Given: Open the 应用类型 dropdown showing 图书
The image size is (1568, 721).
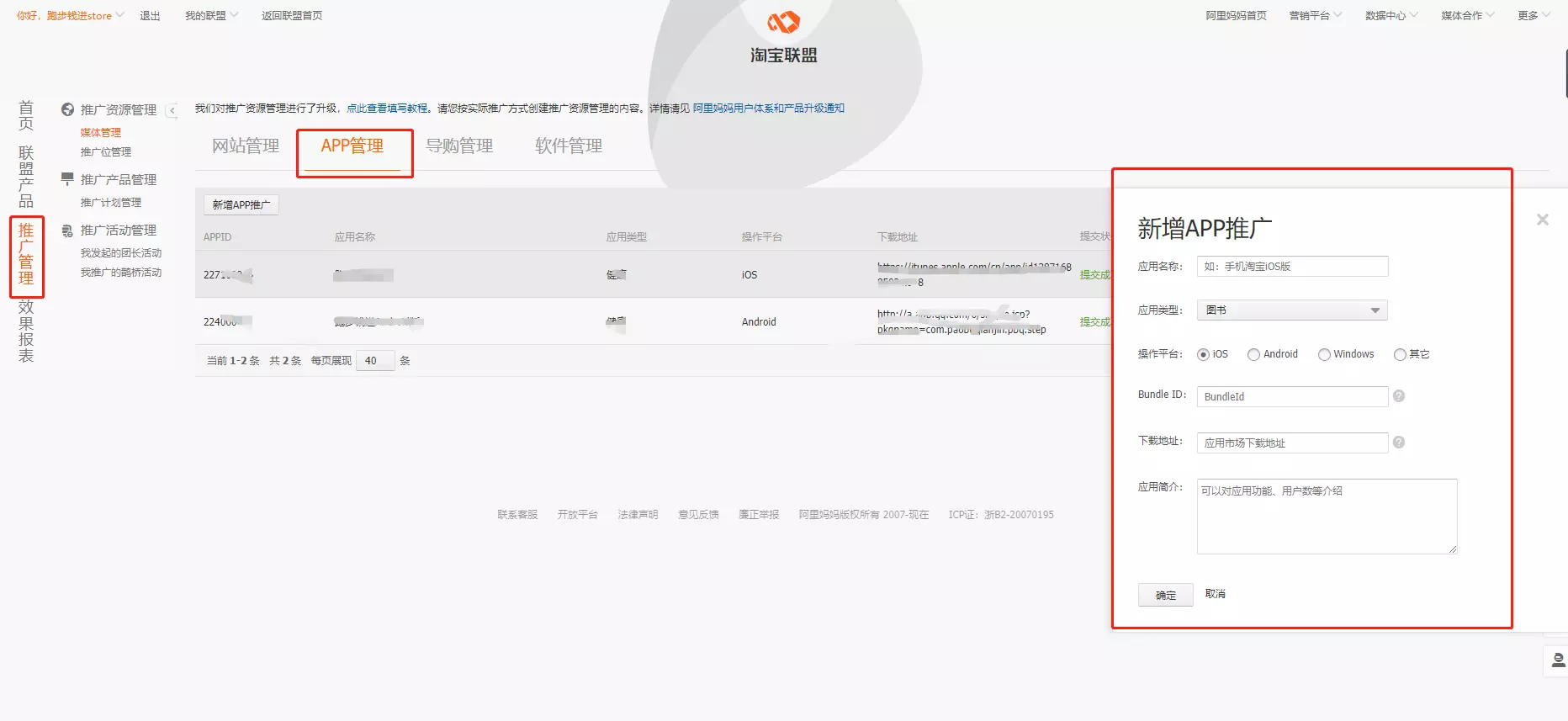Looking at the screenshot, I should 1292,310.
